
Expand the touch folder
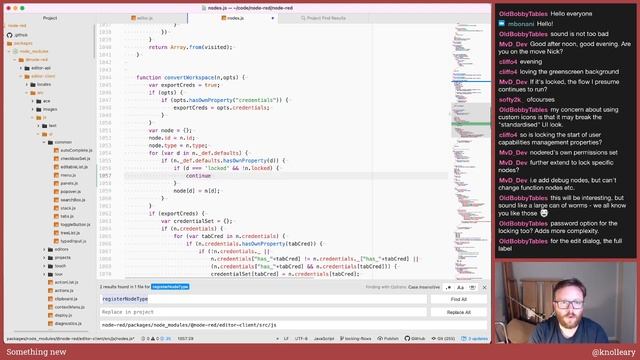click(44, 266)
